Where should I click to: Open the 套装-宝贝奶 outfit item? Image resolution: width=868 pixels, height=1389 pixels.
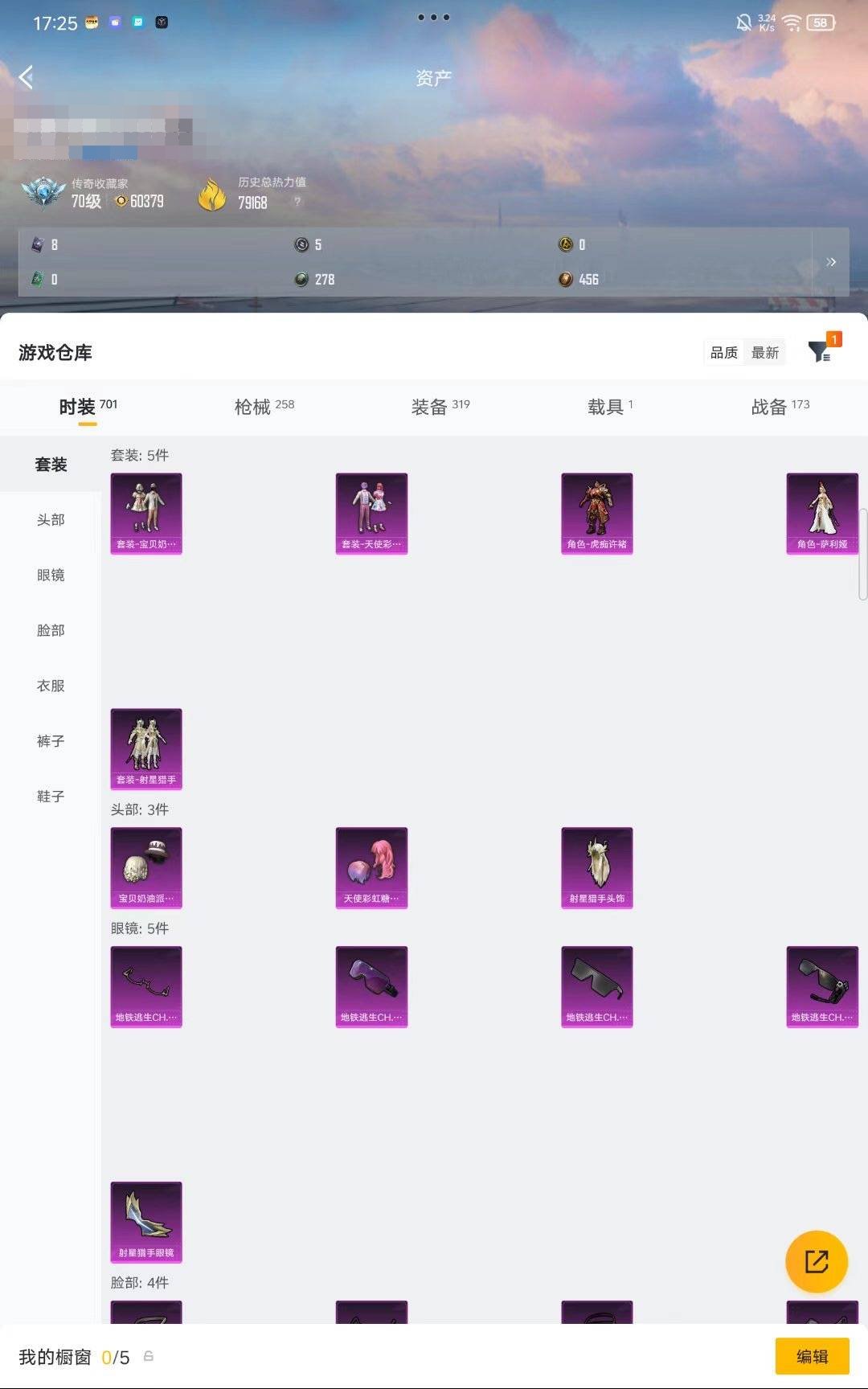click(x=146, y=514)
